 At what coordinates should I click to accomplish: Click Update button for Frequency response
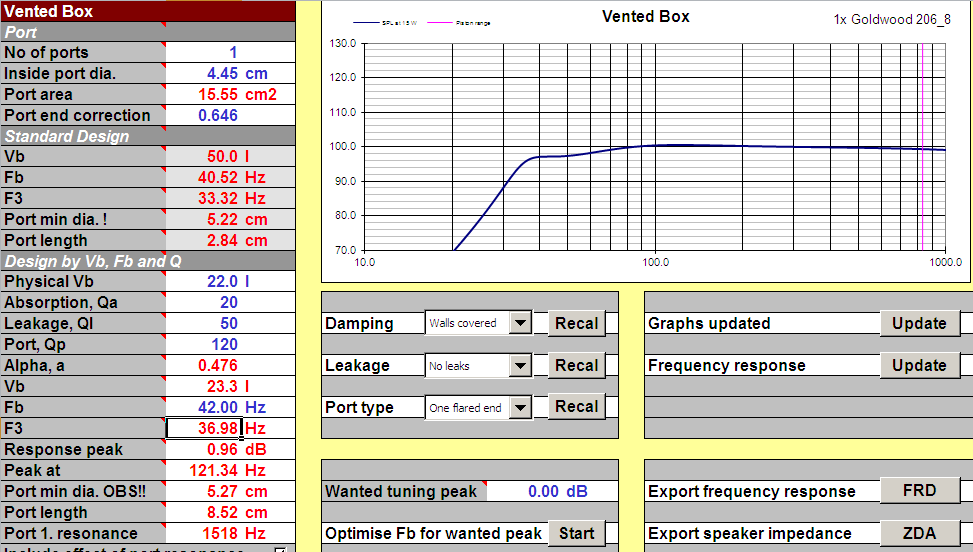919,365
